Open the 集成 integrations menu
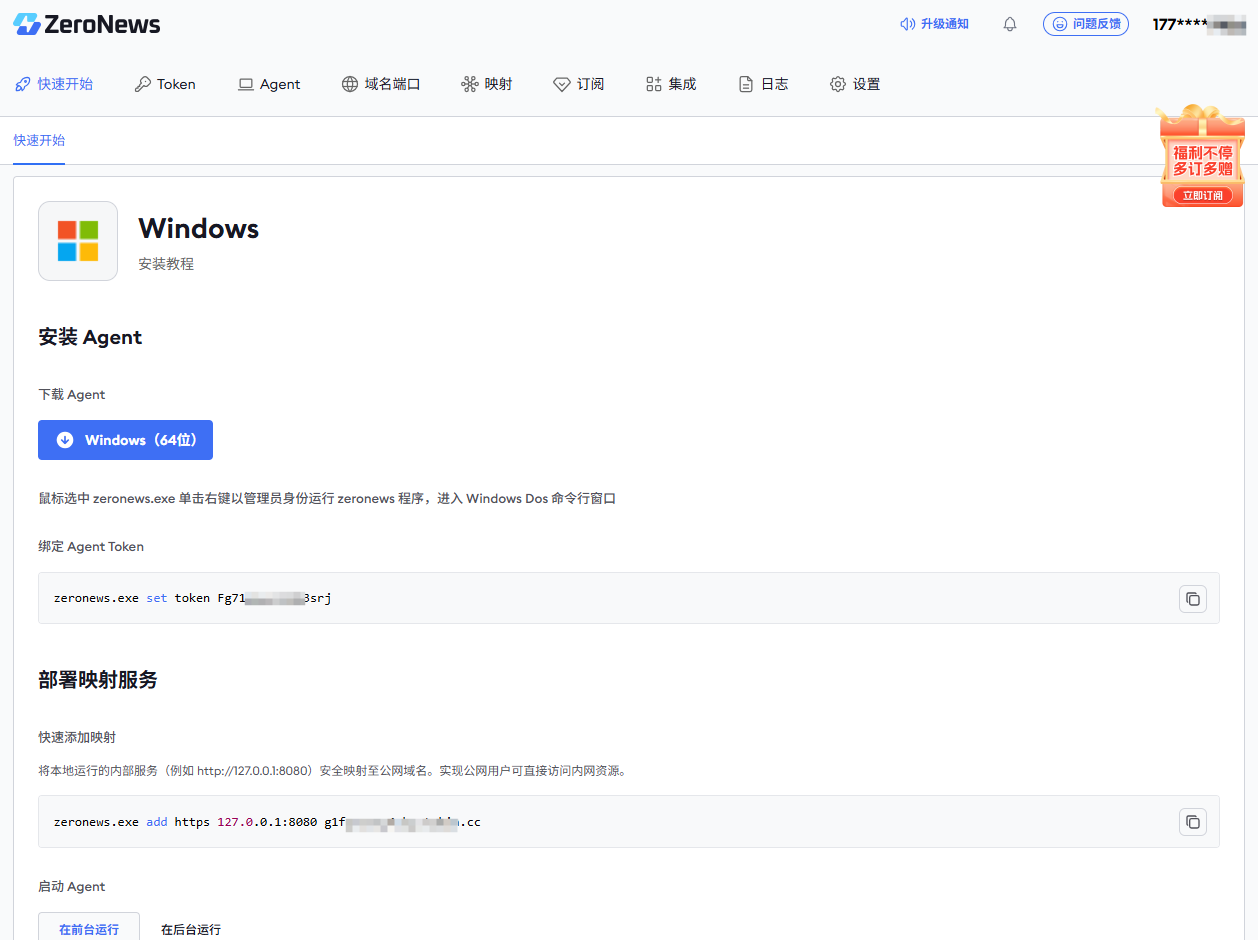 [x=671, y=84]
